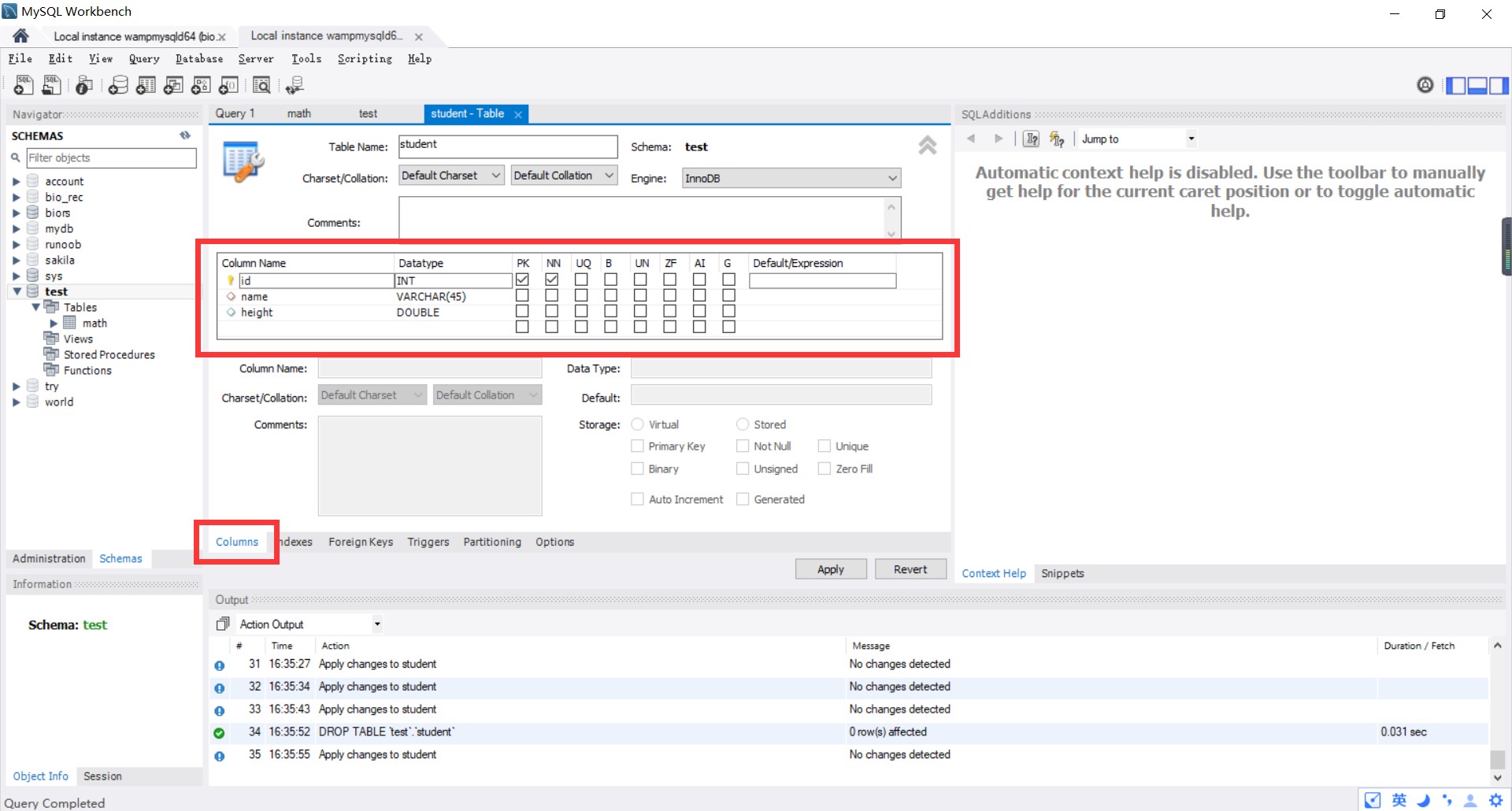Check UQ for the id column

click(x=581, y=280)
